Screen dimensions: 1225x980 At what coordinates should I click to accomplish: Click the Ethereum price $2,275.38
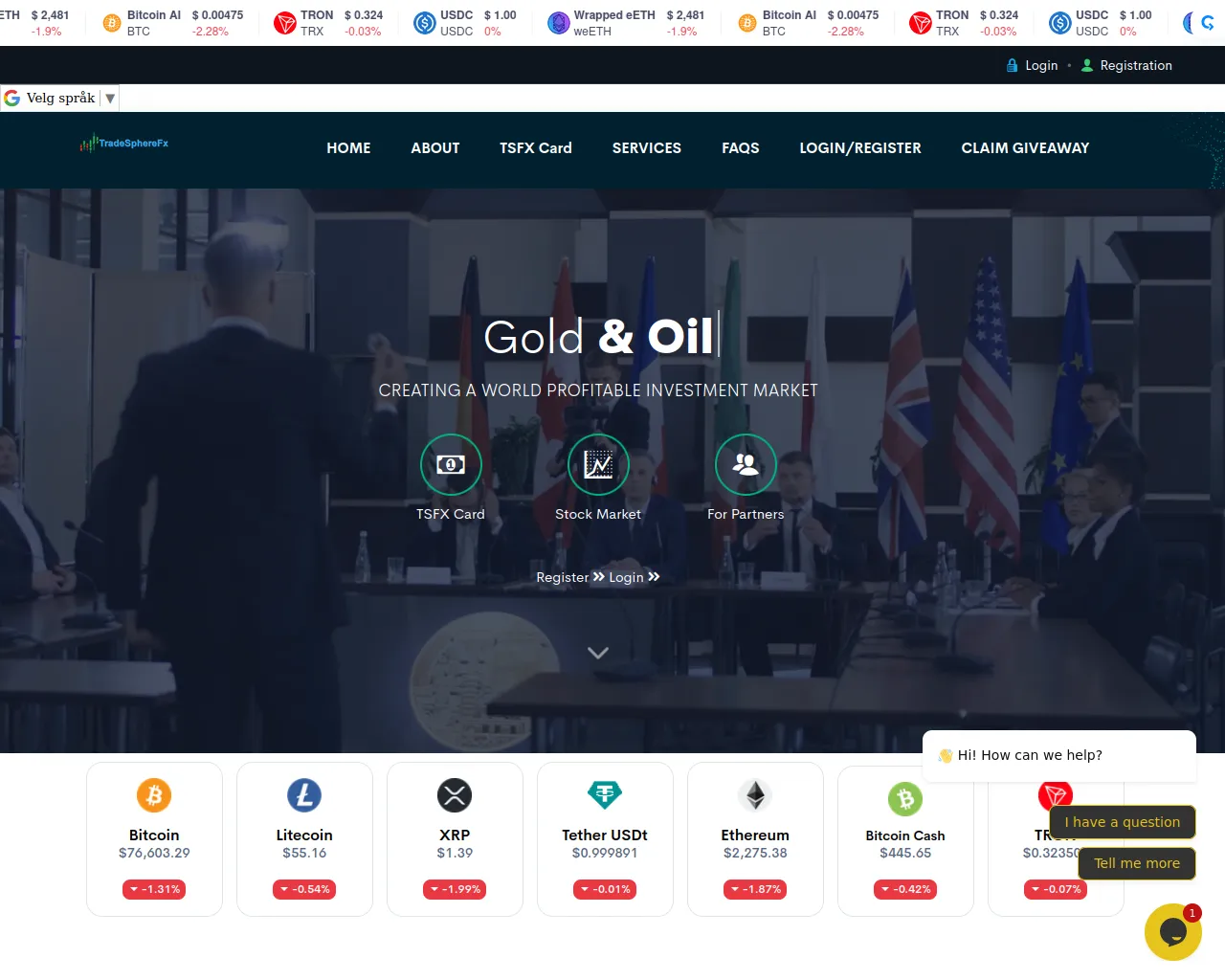tap(755, 853)
